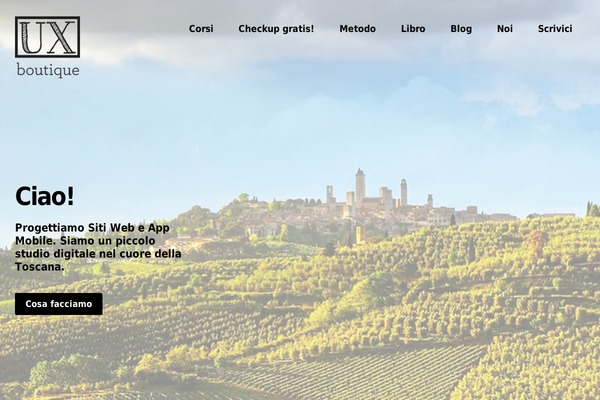Viewport: 600px width, 400px height.
Task: Click the Cosa facciamo button
Action: tap(59, 304)
